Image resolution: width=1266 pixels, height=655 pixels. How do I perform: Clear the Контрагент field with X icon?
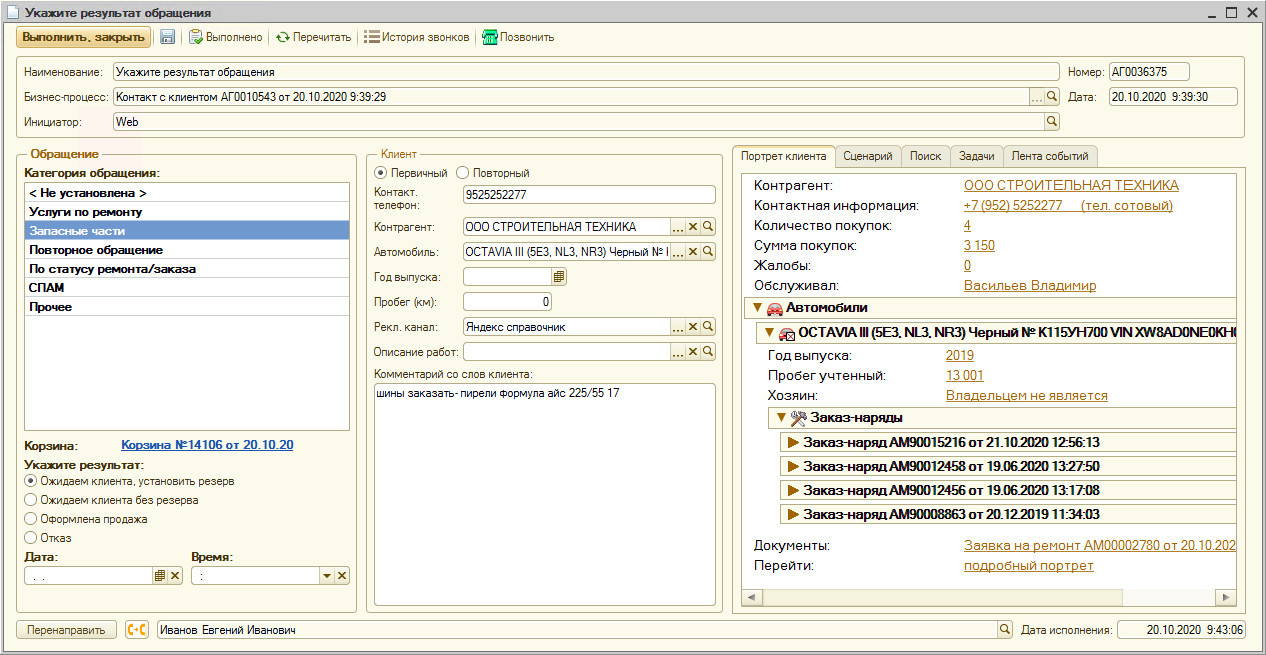click(x=693, y=227)
